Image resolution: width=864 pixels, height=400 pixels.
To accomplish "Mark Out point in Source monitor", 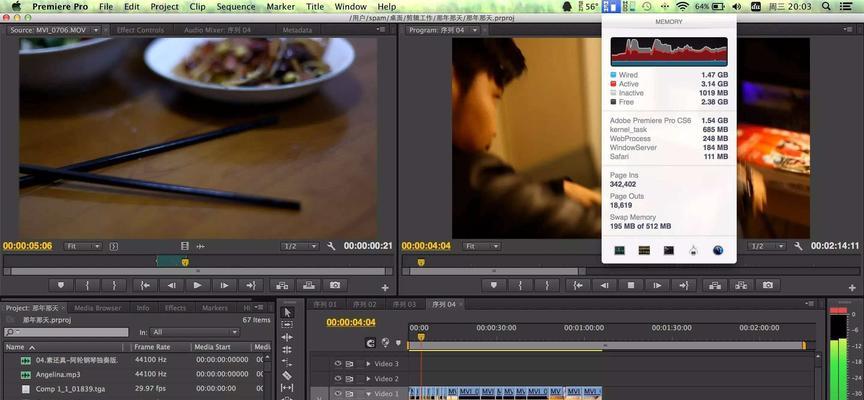I will (x=114, y=285).
